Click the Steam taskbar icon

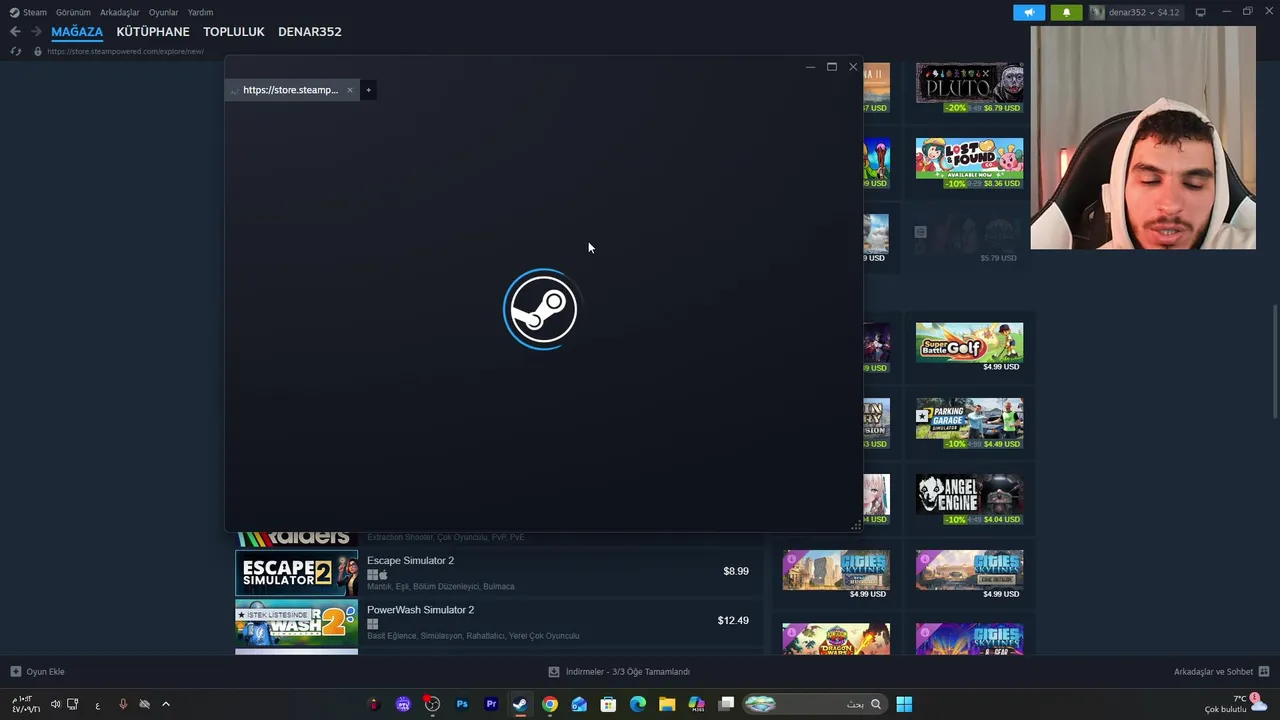(520, 704)
